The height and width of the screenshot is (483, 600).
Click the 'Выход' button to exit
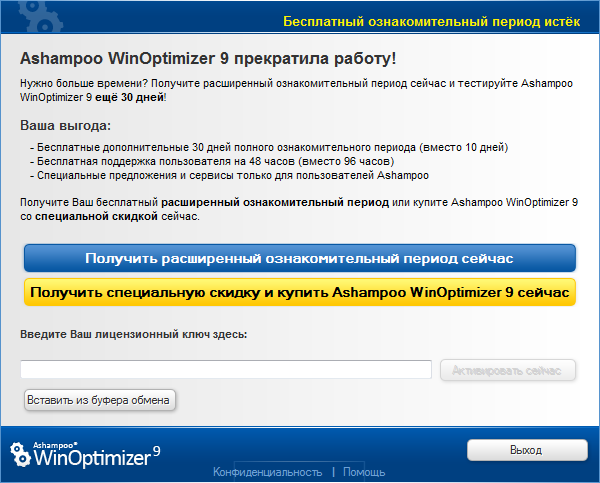point(525,450)
